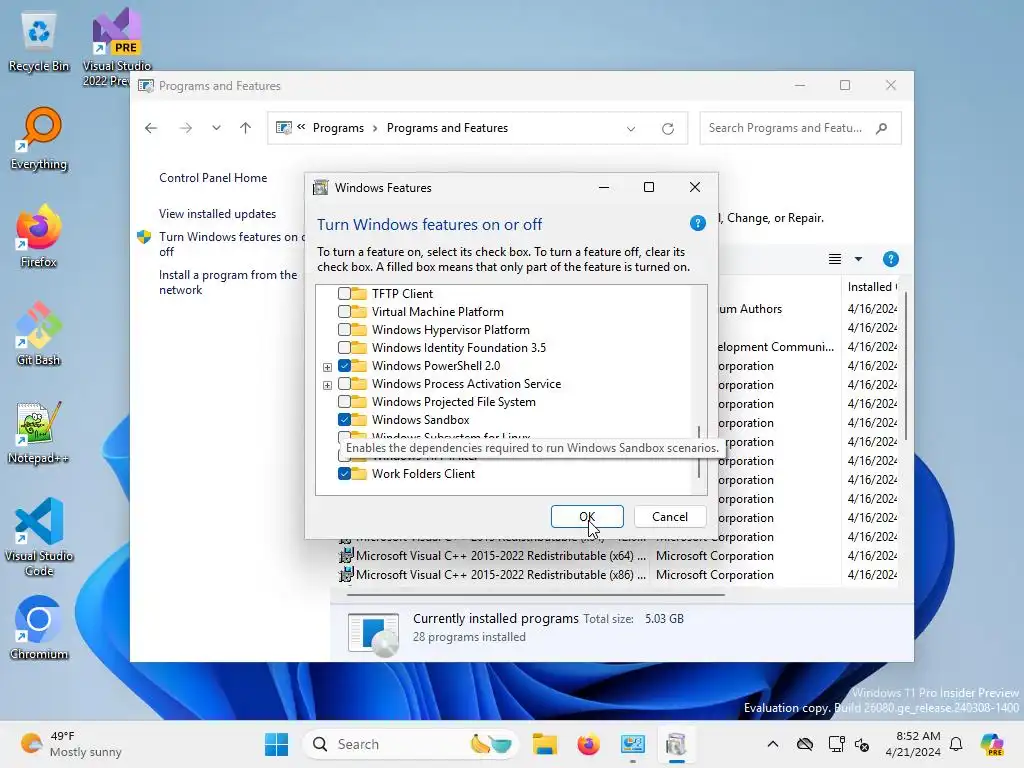
Task: Click the breadcrumb overflow chevrons
Action: tap(301, 127)
